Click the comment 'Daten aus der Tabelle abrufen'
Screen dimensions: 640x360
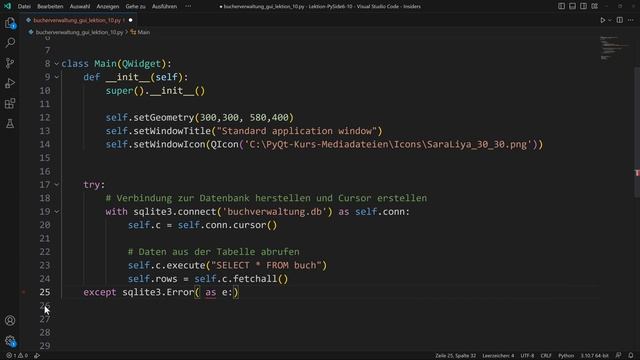coord(213,252)
